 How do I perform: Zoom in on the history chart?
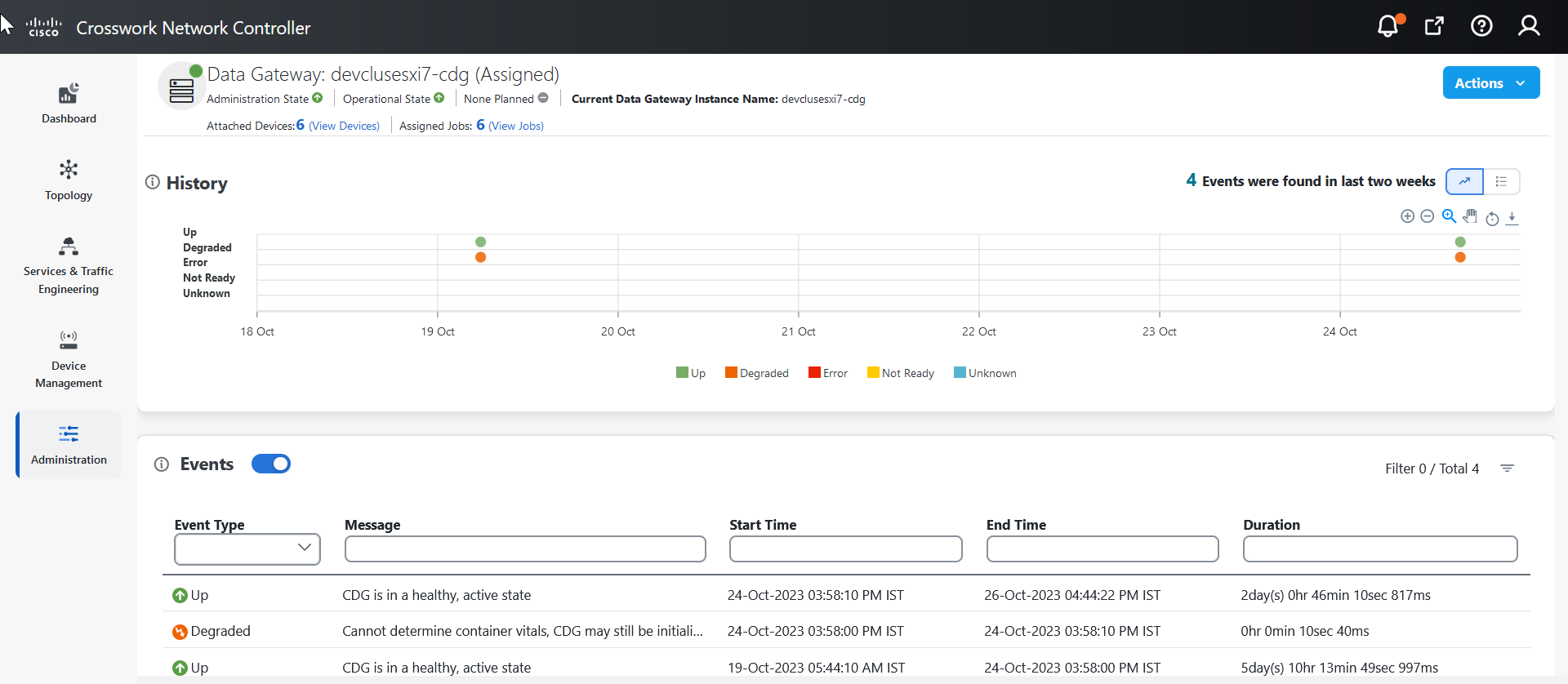(1407, 216)
